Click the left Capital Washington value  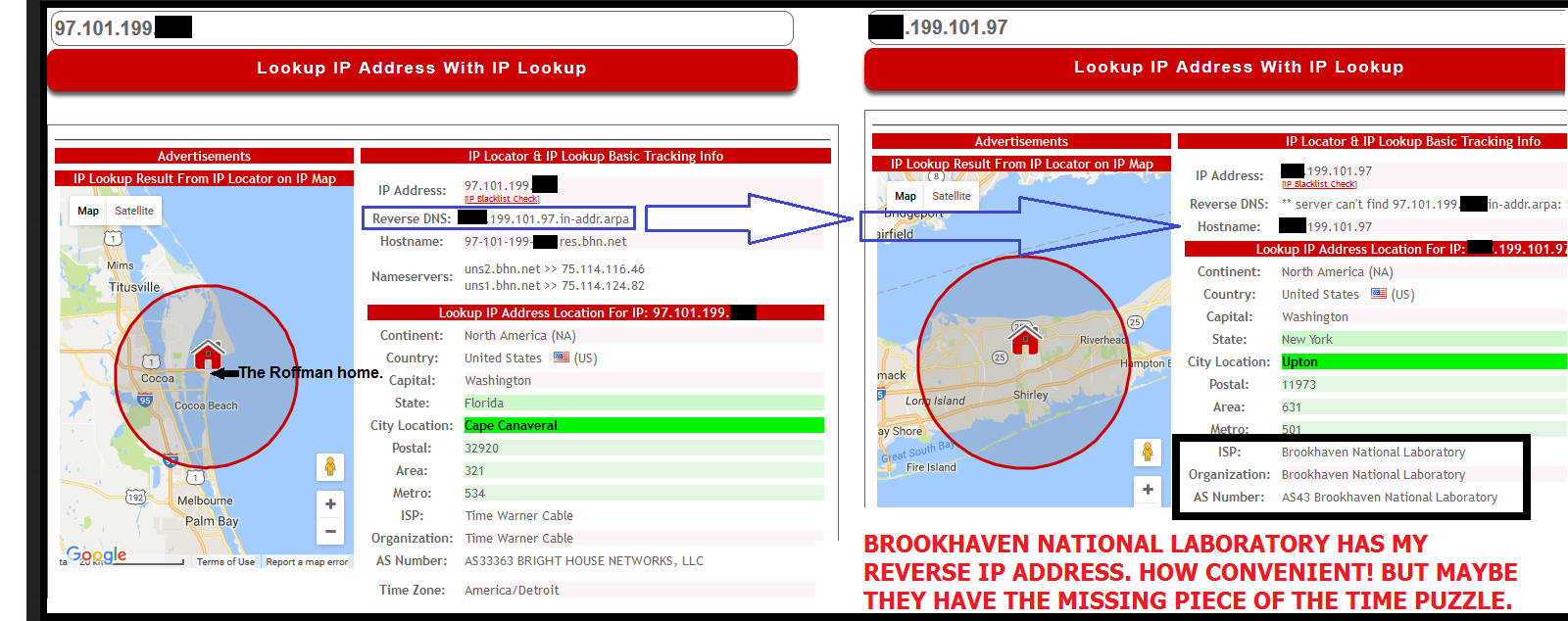point(498,380)
